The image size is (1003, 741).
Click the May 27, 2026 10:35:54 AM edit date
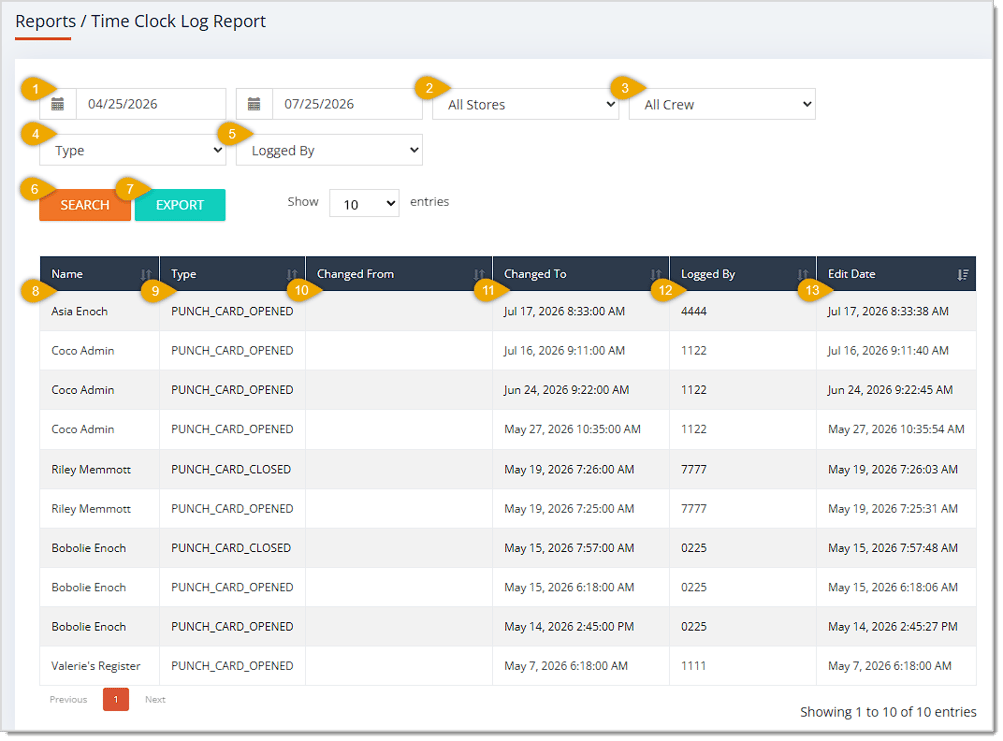[x=896, y=430]
